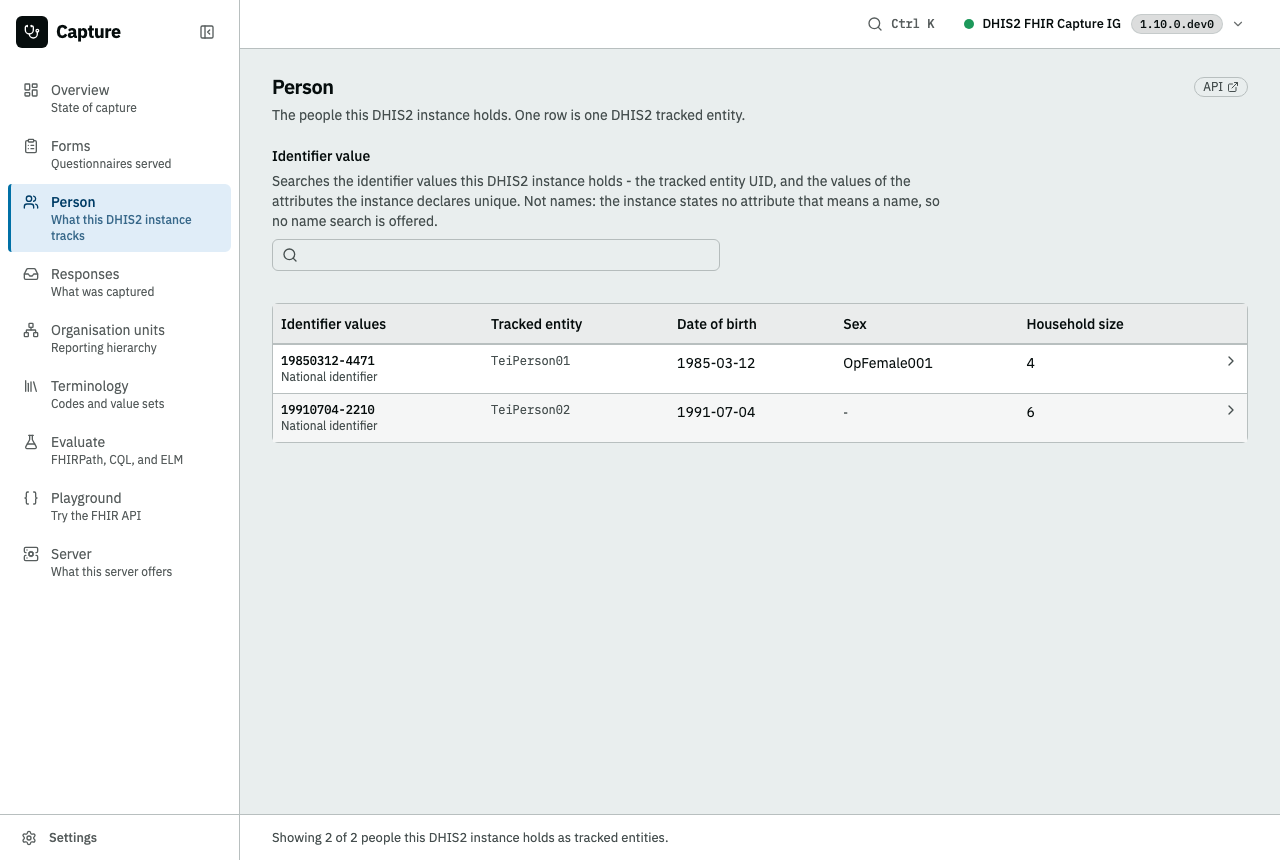The image size is (1280, 860).
Task: Open the Terminology library icon
Action: tap(31, 386)
